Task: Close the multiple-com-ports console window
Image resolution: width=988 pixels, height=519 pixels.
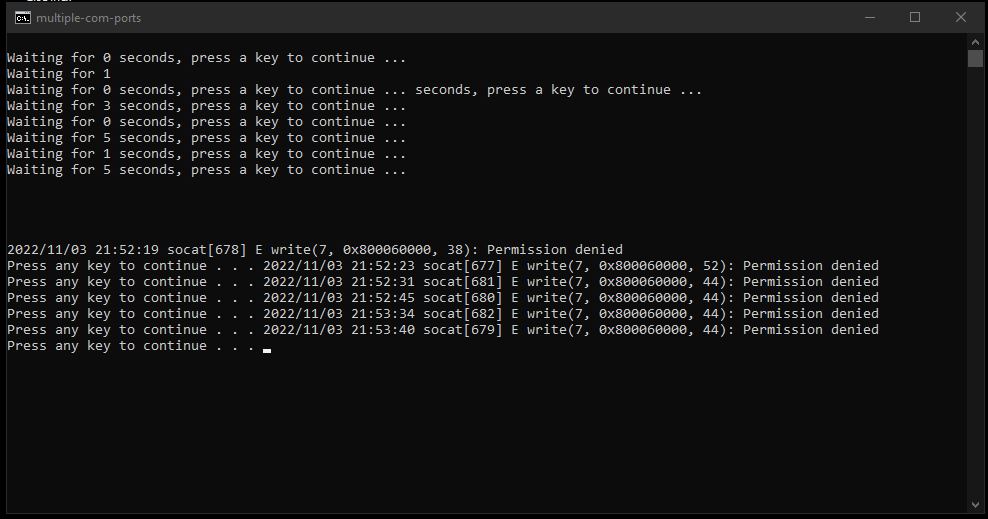Action: pyautogui.click(x=960, y=18)
